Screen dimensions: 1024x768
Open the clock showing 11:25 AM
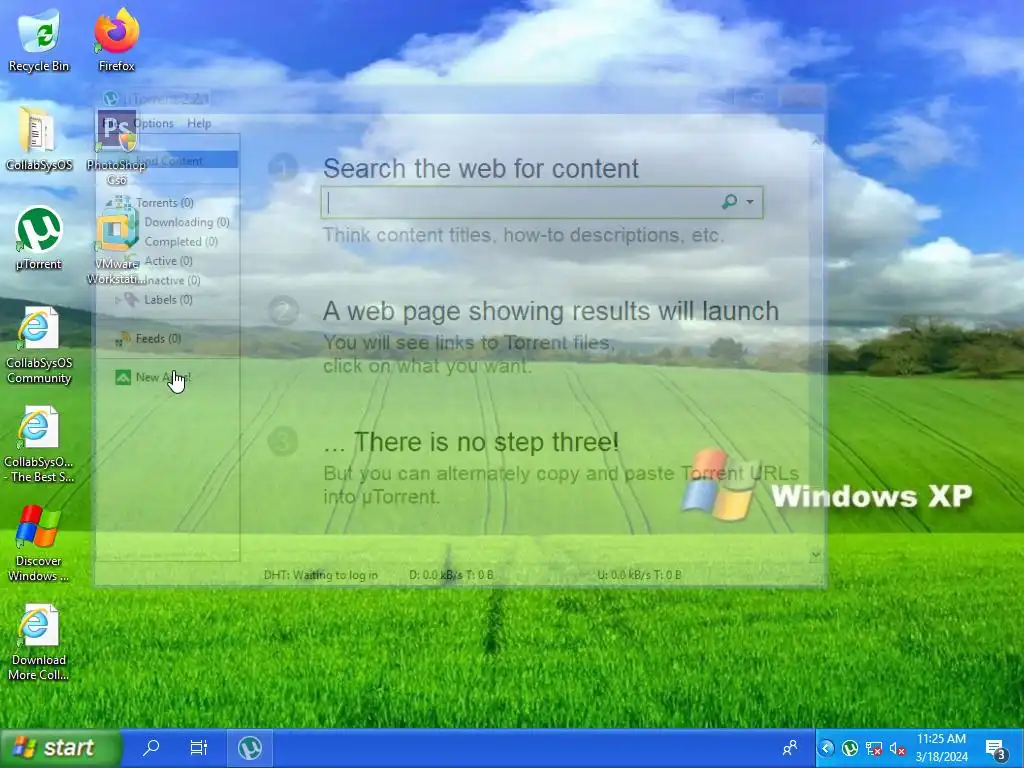point(941,748)
